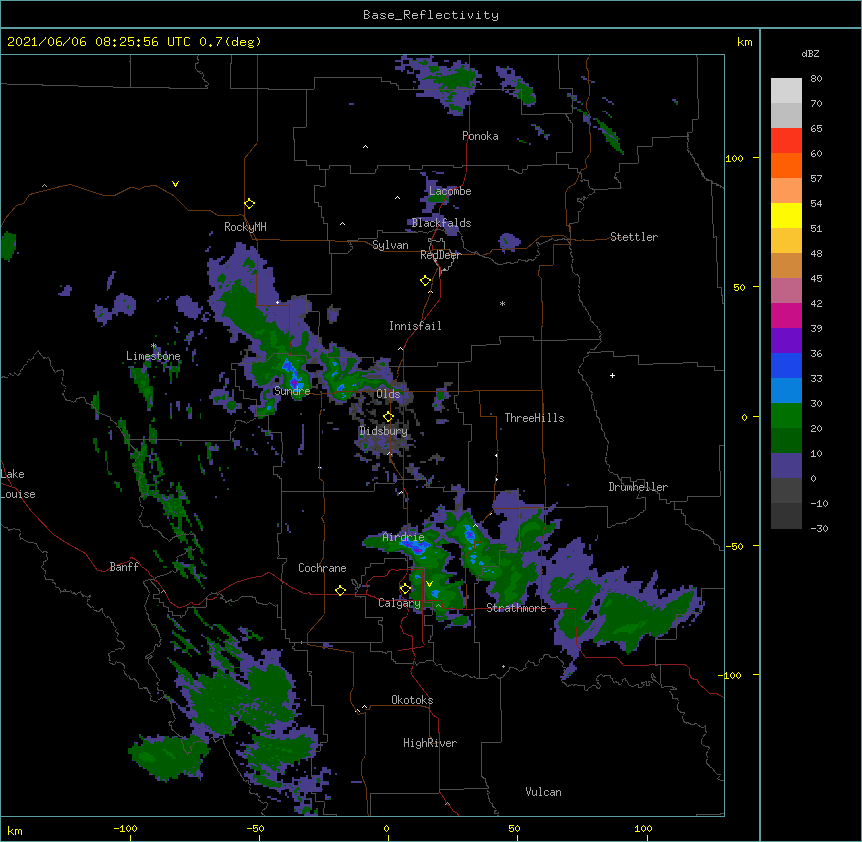
Task: Click the orange 60 dBZ legend swatch
Action: (786, 165)
